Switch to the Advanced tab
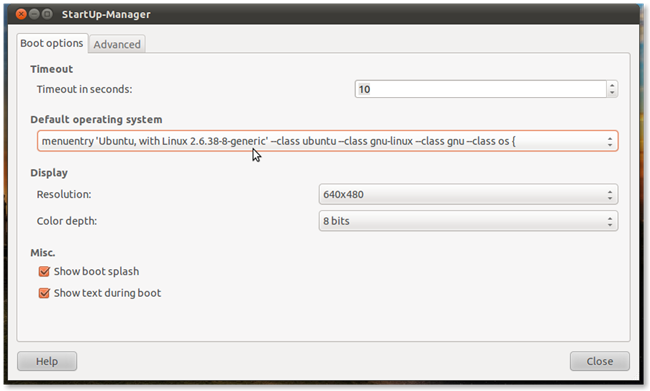 pos(117,44)
